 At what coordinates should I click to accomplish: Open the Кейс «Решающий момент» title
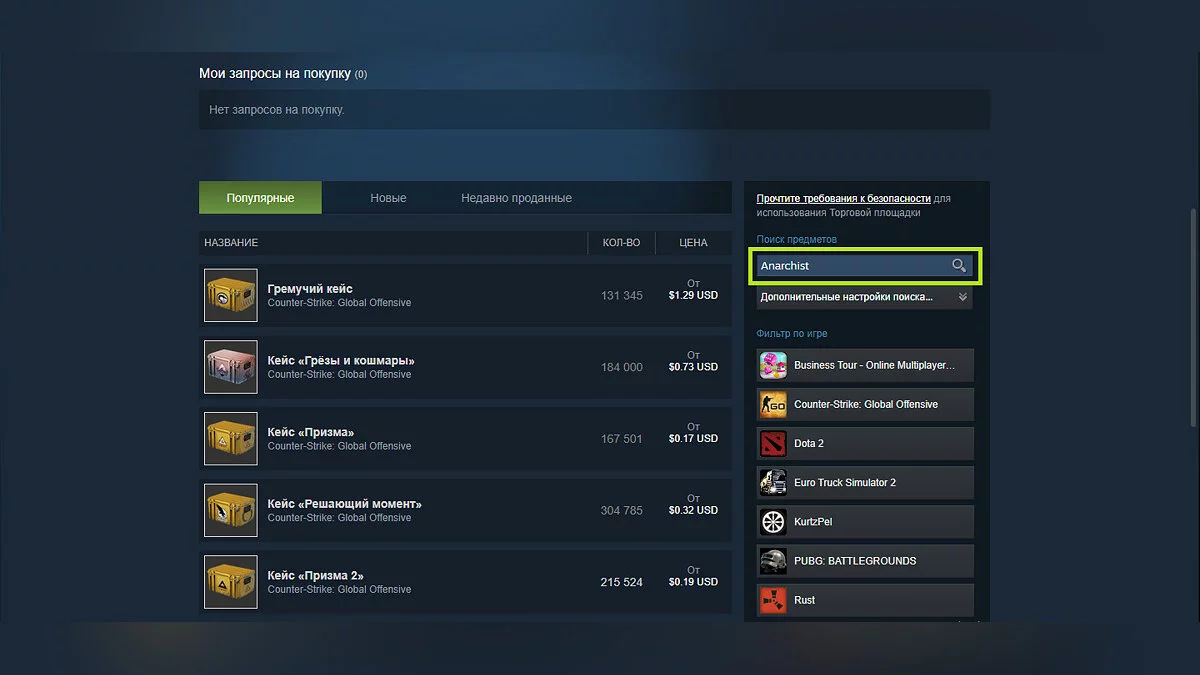[345, 504]
